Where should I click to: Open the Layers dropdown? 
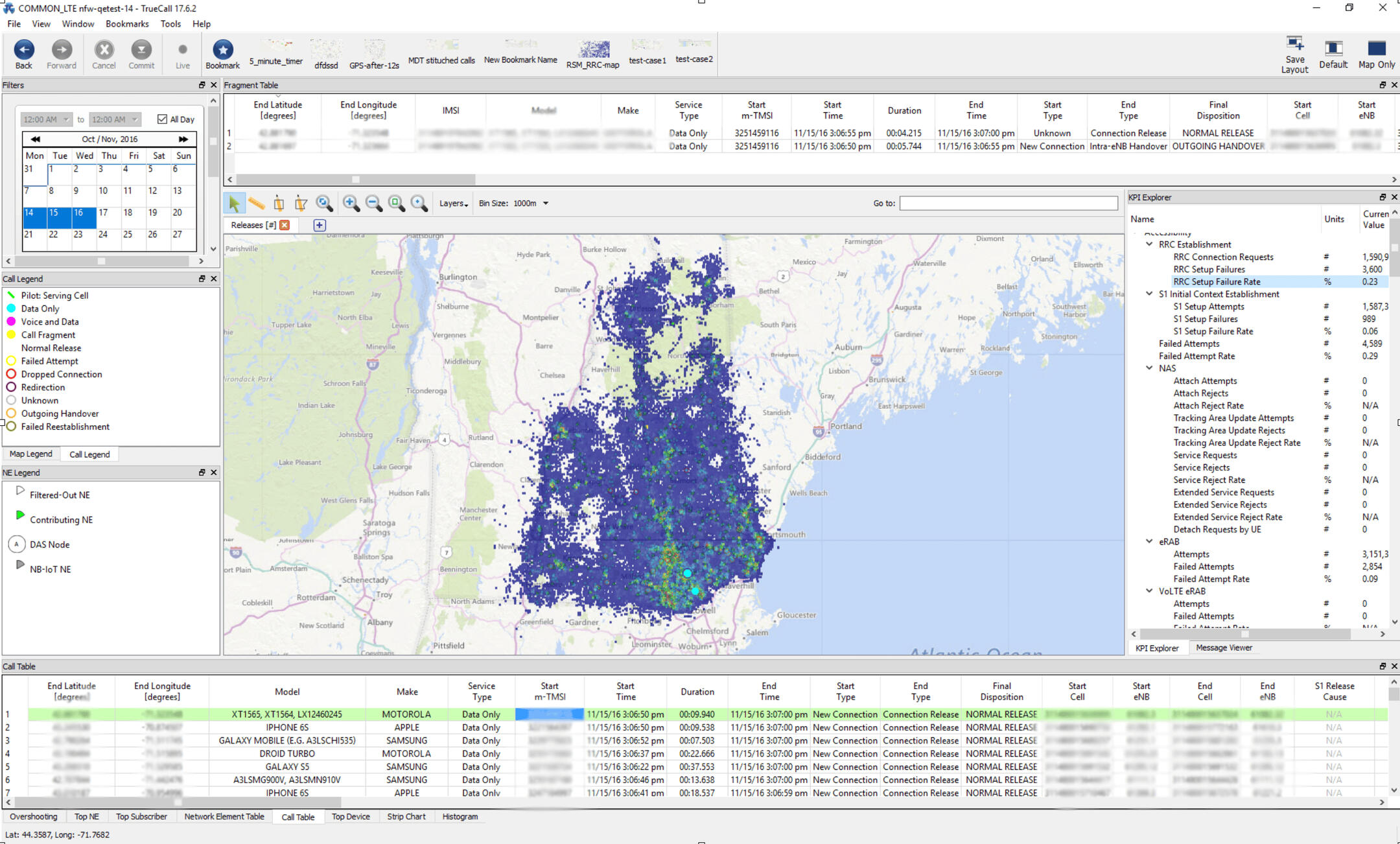coord(453,204)
